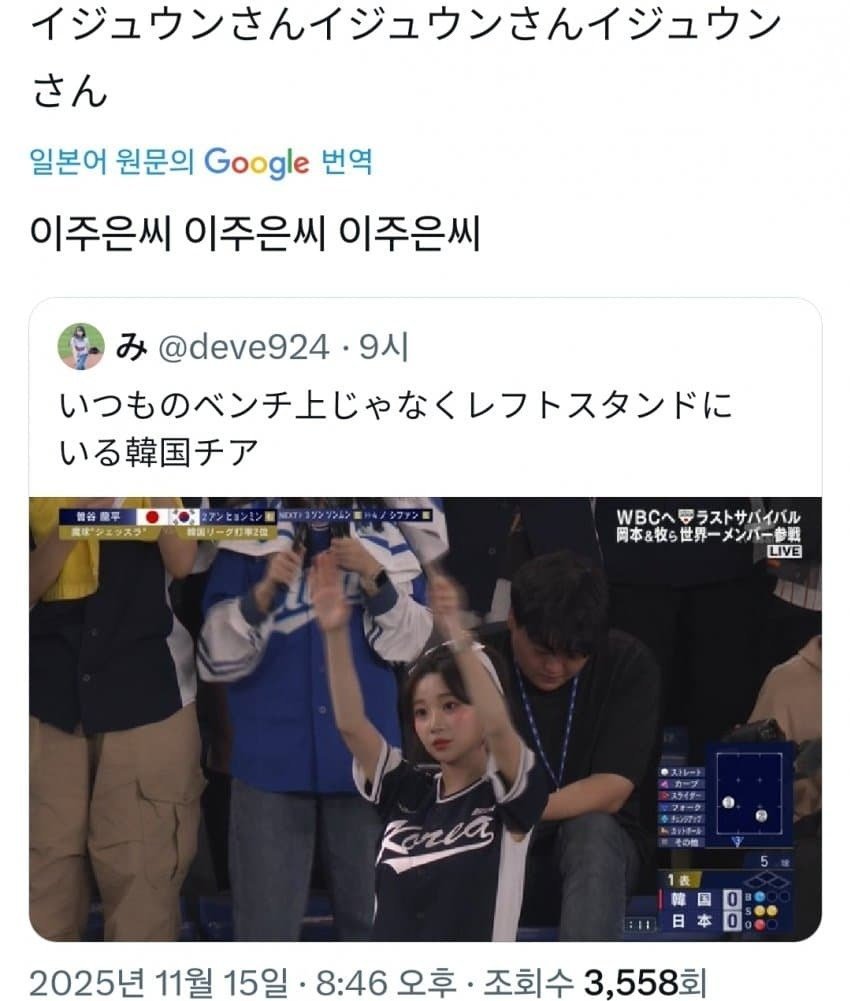
Task: Click the WBC broadcast caption banner
Action: (x=708, y=525)
